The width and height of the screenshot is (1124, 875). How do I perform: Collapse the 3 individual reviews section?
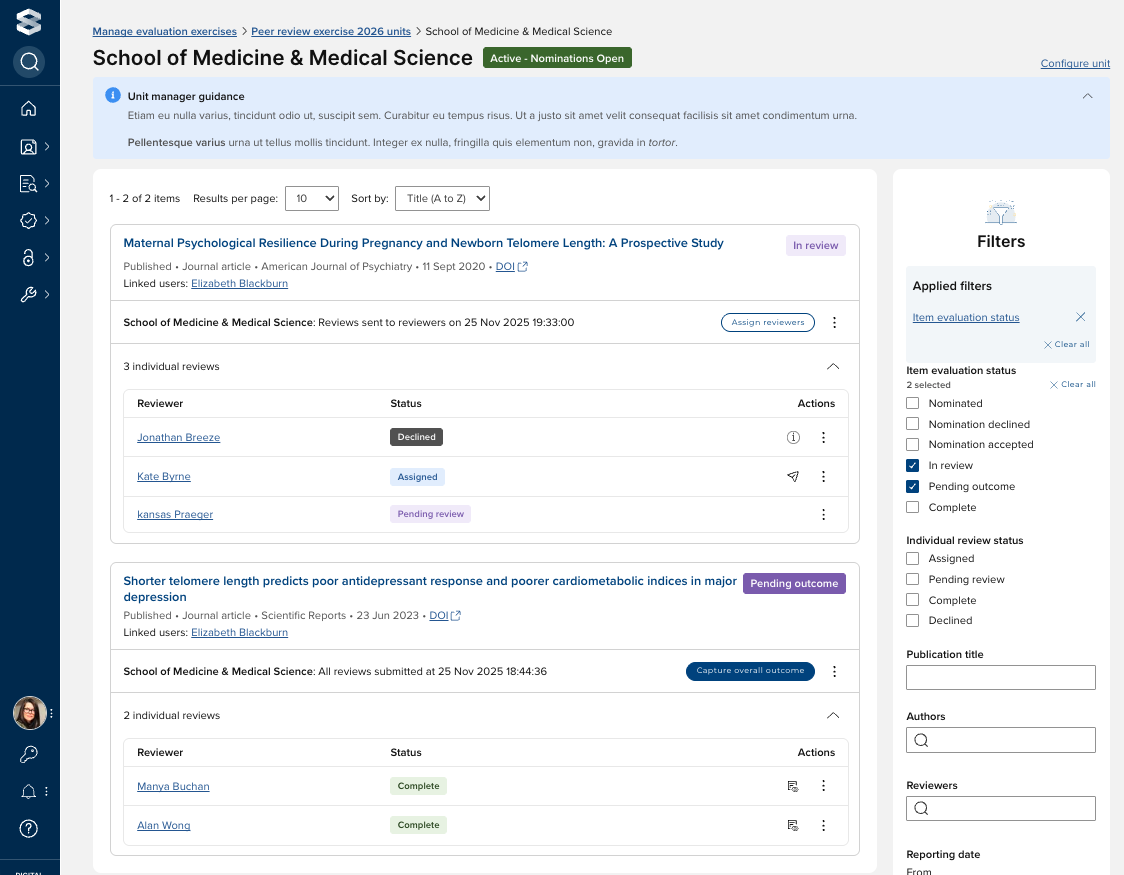[833, 367]
